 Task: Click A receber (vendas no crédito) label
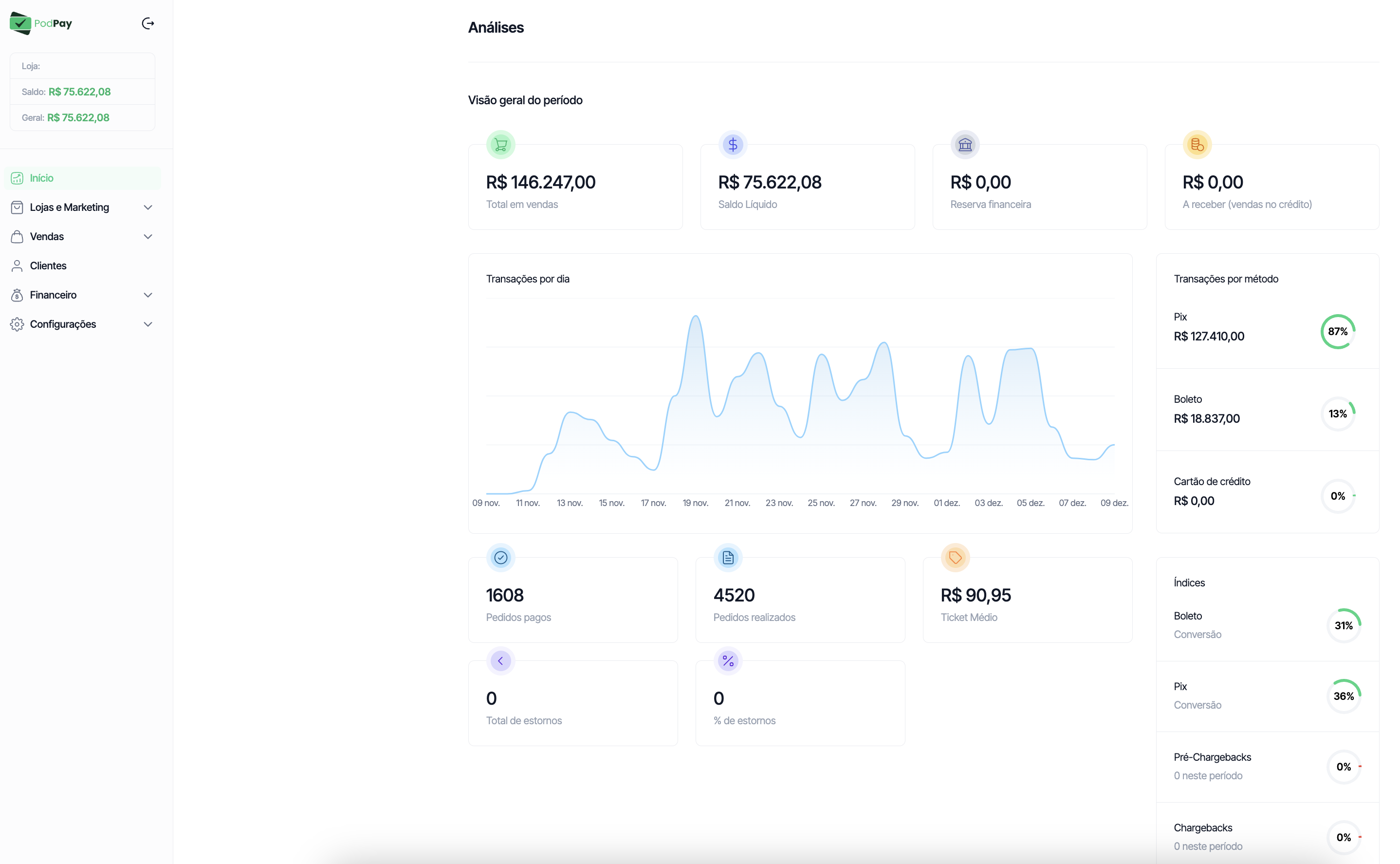1247,204
